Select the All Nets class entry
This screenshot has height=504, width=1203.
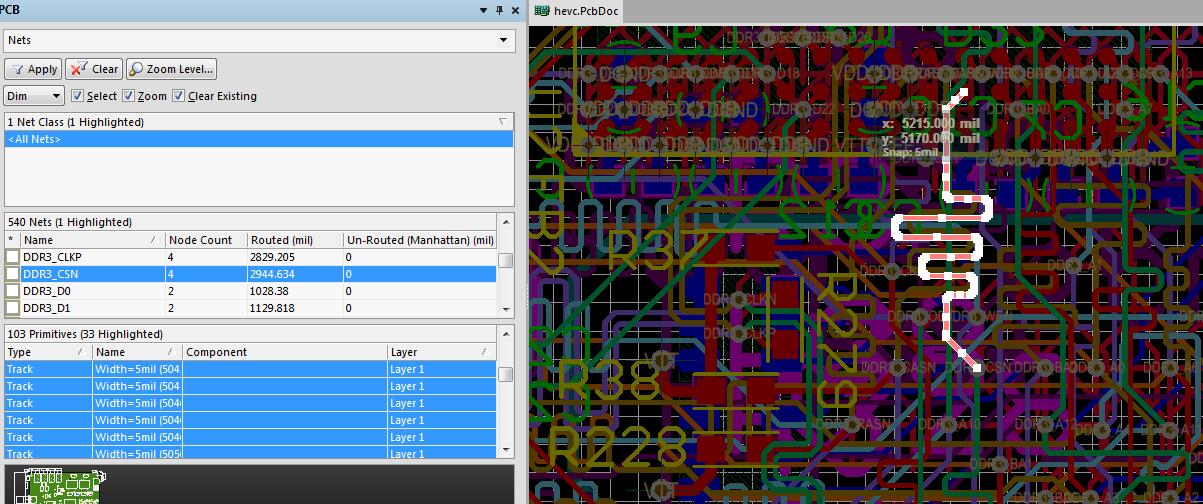coord(36,139)
